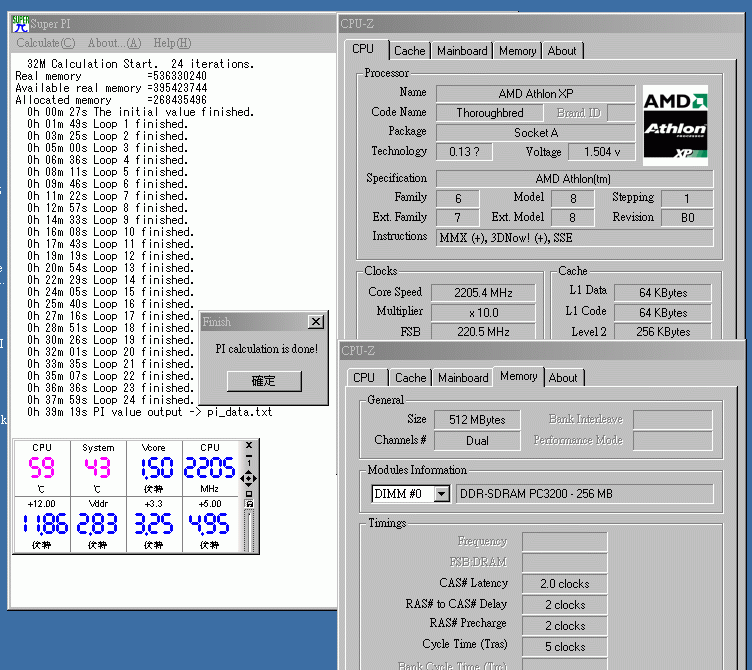Click the CPU temperature 59 reading
Viewport: 752px width, 670px height.
(42, 468)
